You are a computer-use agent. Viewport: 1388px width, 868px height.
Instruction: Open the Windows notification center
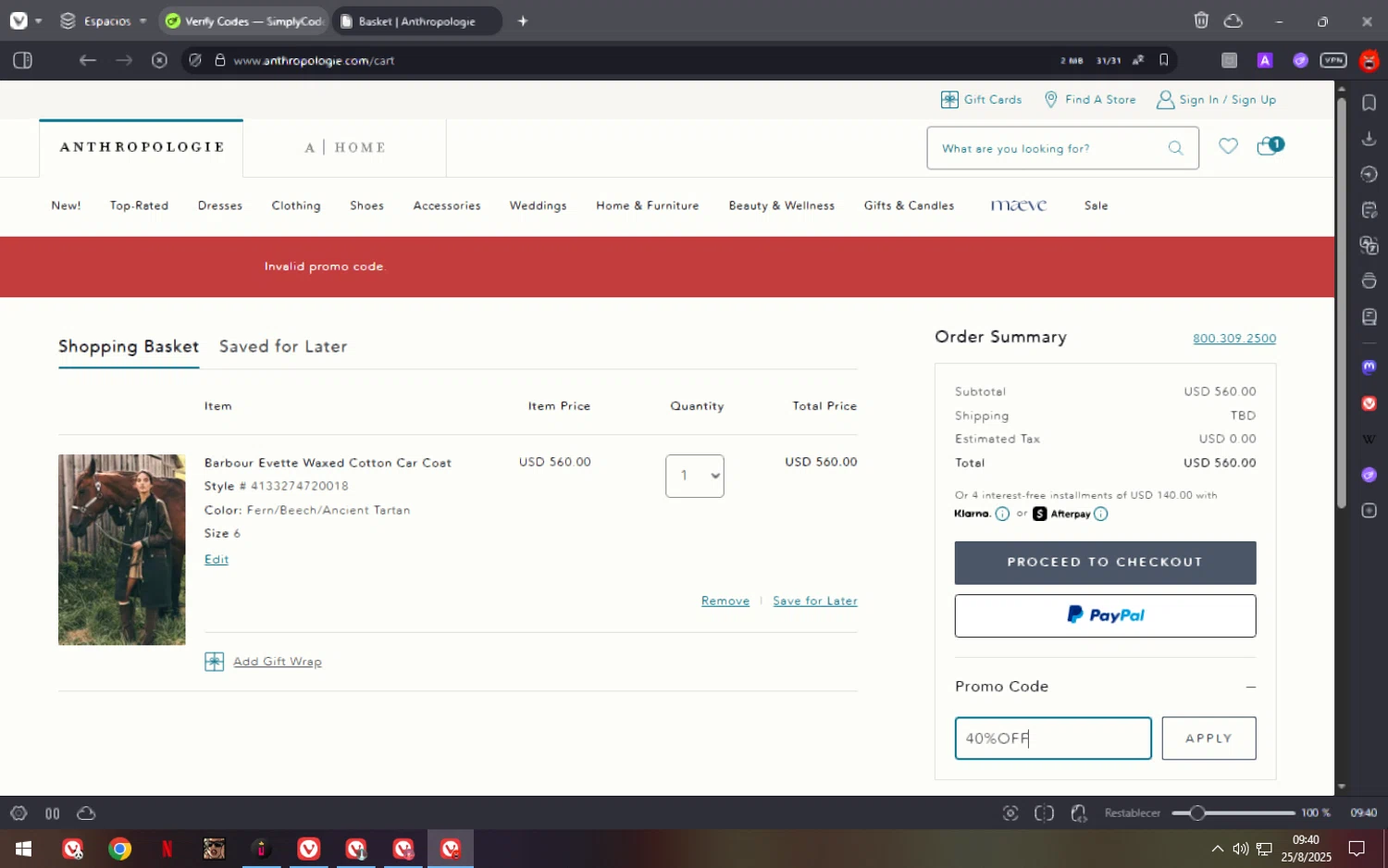pyautogui.click(x=1357, y=849)
